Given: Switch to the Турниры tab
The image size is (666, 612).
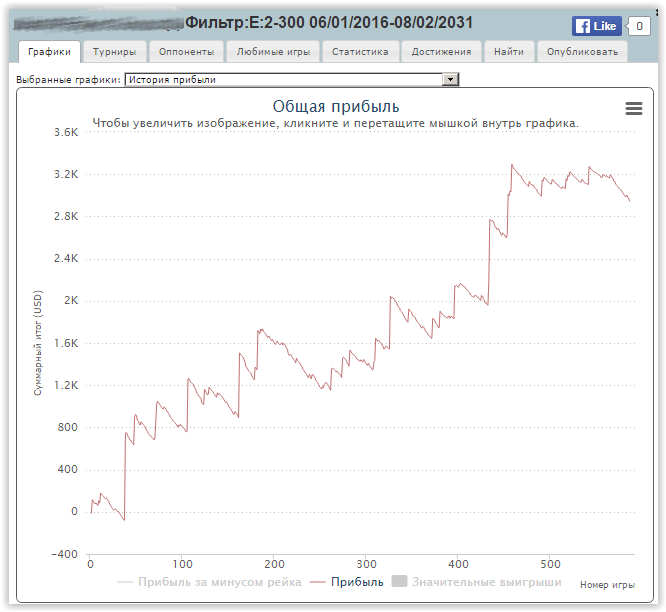Looking at the screenshot, I should tap(114, 52).
